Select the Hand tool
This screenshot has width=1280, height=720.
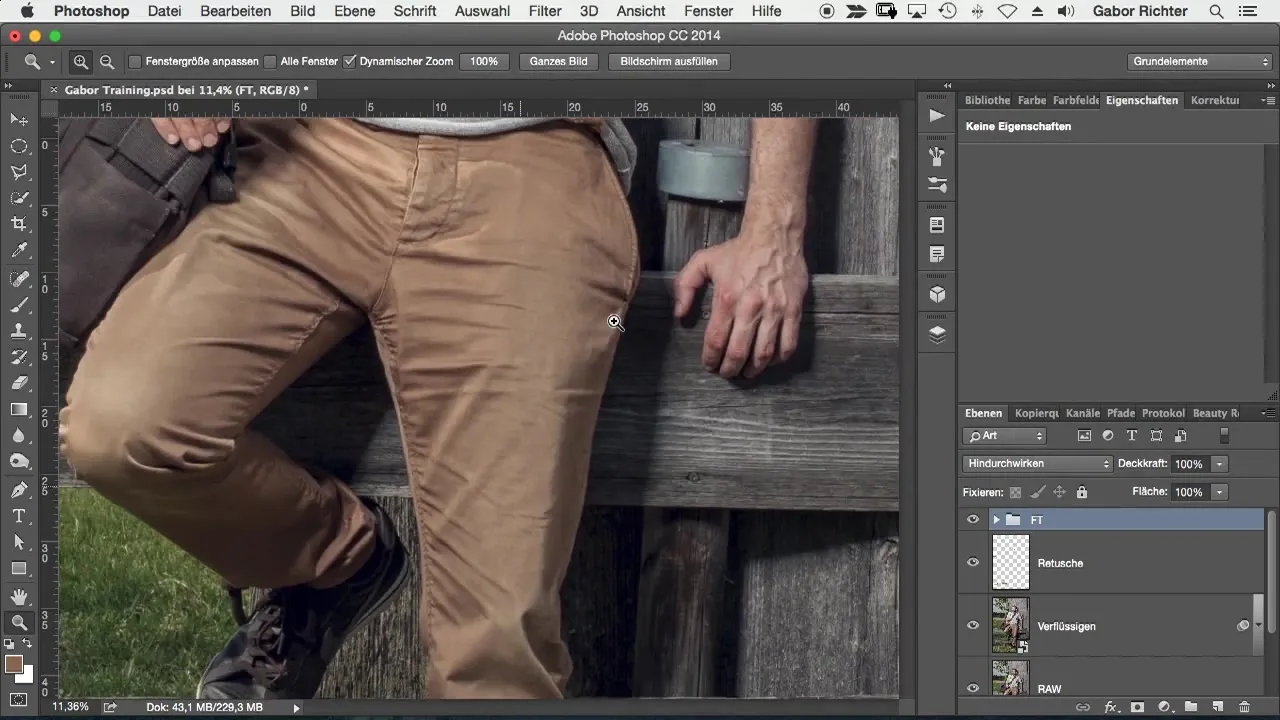pyautogui.click(x=18, y=597)
